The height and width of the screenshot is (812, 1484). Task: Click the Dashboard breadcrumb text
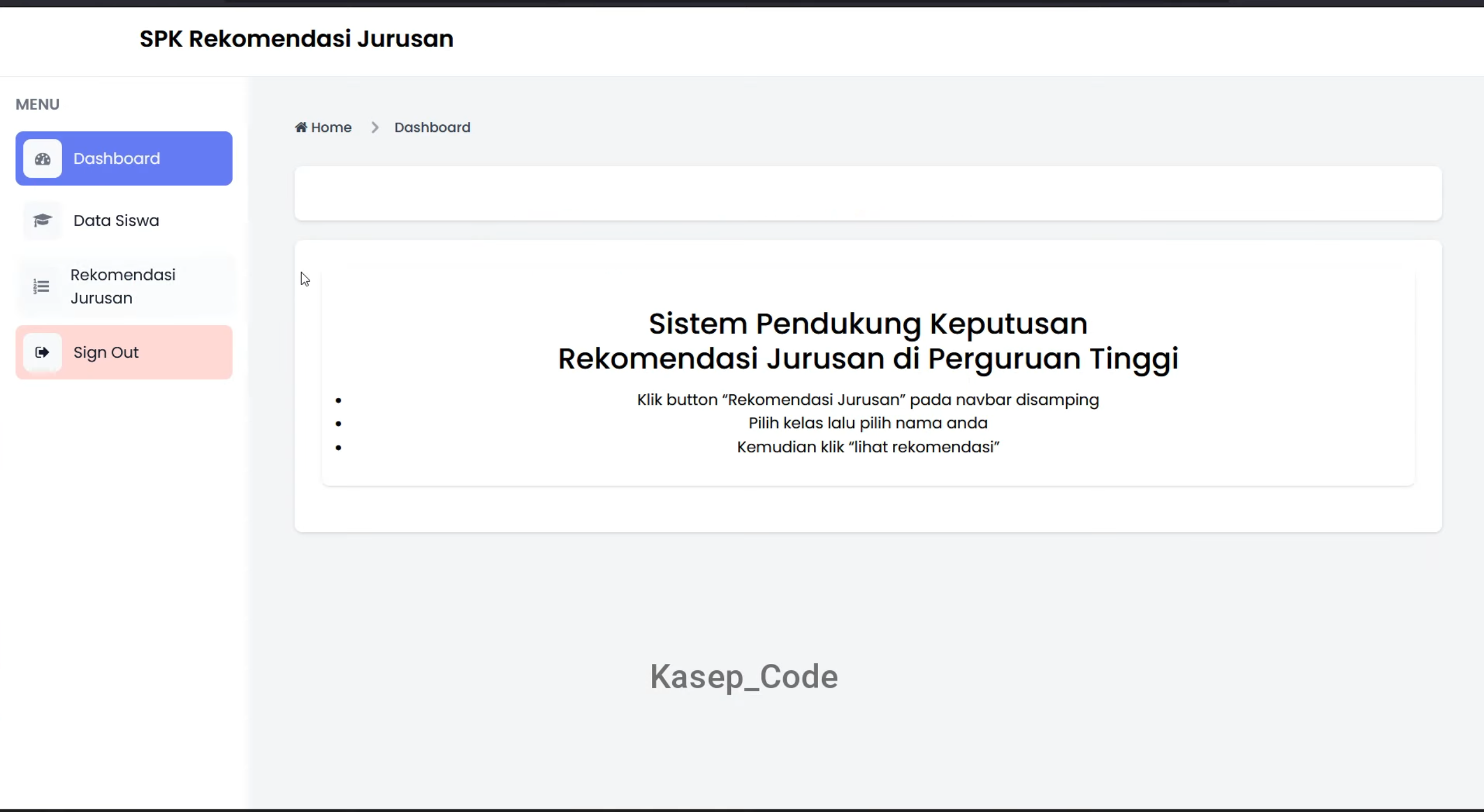[x=432, y=127]
